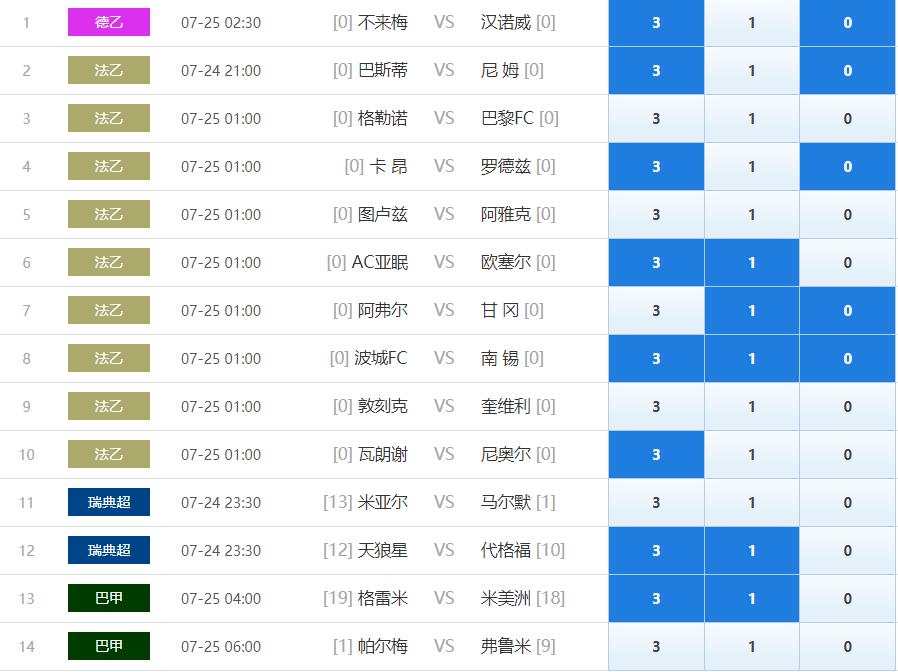The width and height of the screenshot is (898, 672).
Task: Toggle win (3) for 卡昂 vs 罗德兹
Action: click(656, 167)
